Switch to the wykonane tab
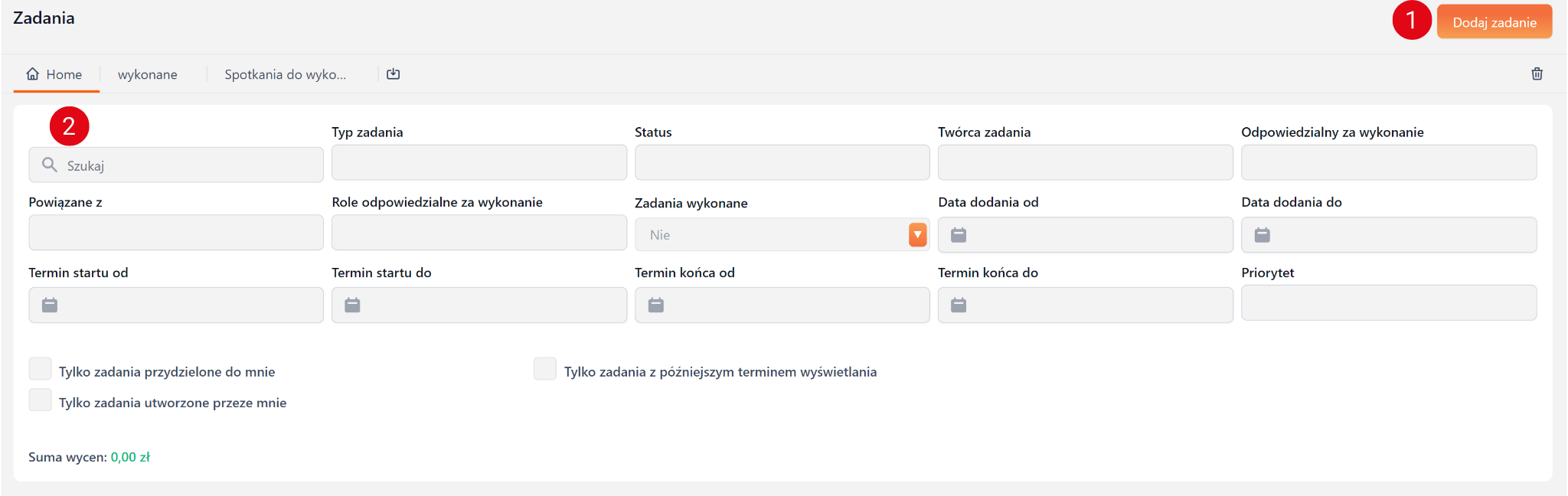This screenshot has height=496, width=1568. [x=148, y=74]
